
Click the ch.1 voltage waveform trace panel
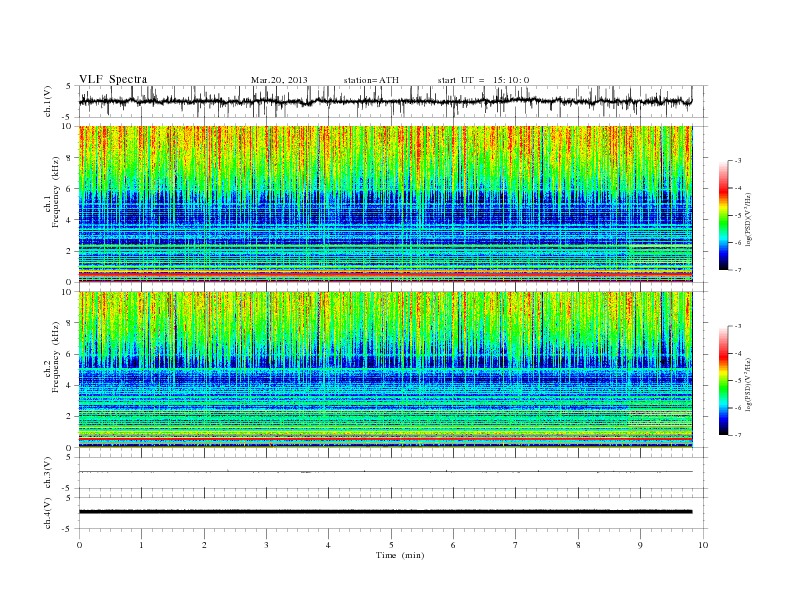pos(392,101)
